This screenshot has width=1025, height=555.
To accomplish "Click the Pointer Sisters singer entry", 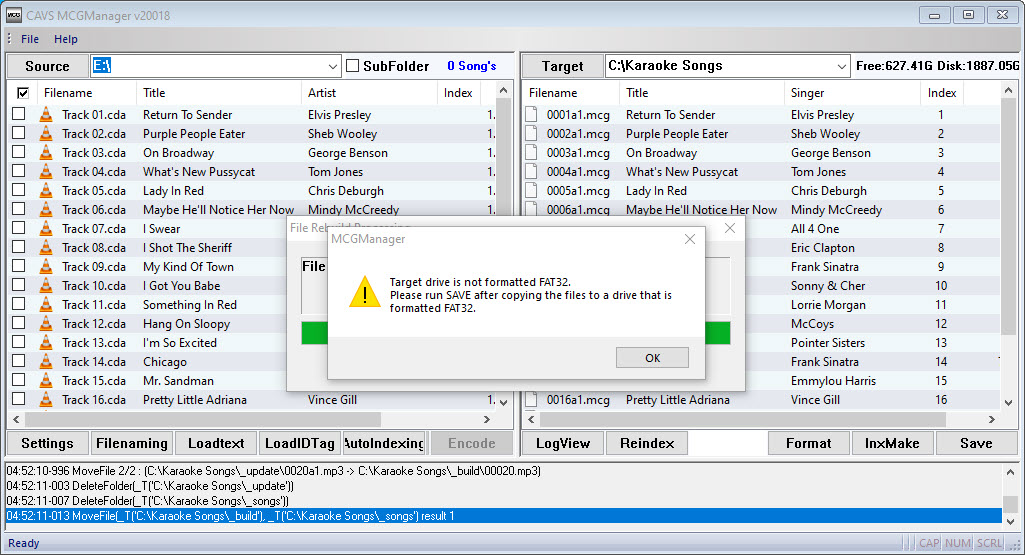I will click(828, 343).
